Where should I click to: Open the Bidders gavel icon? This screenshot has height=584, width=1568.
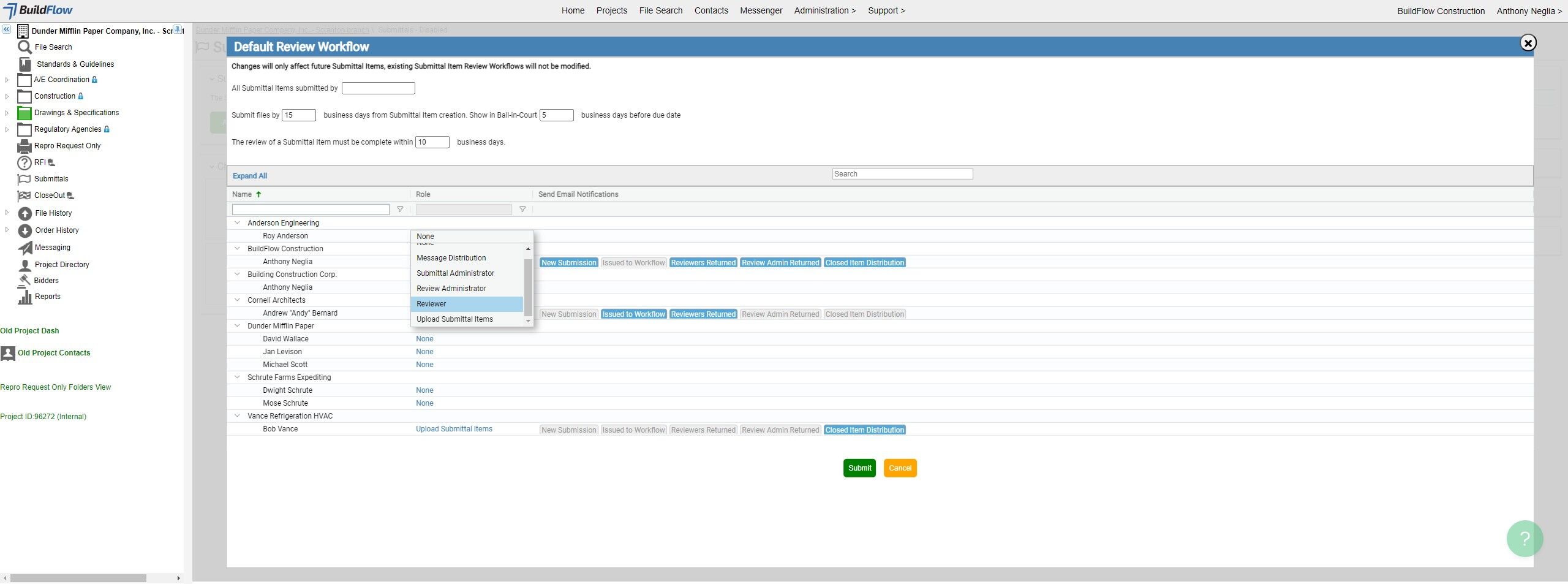point(25,280)
